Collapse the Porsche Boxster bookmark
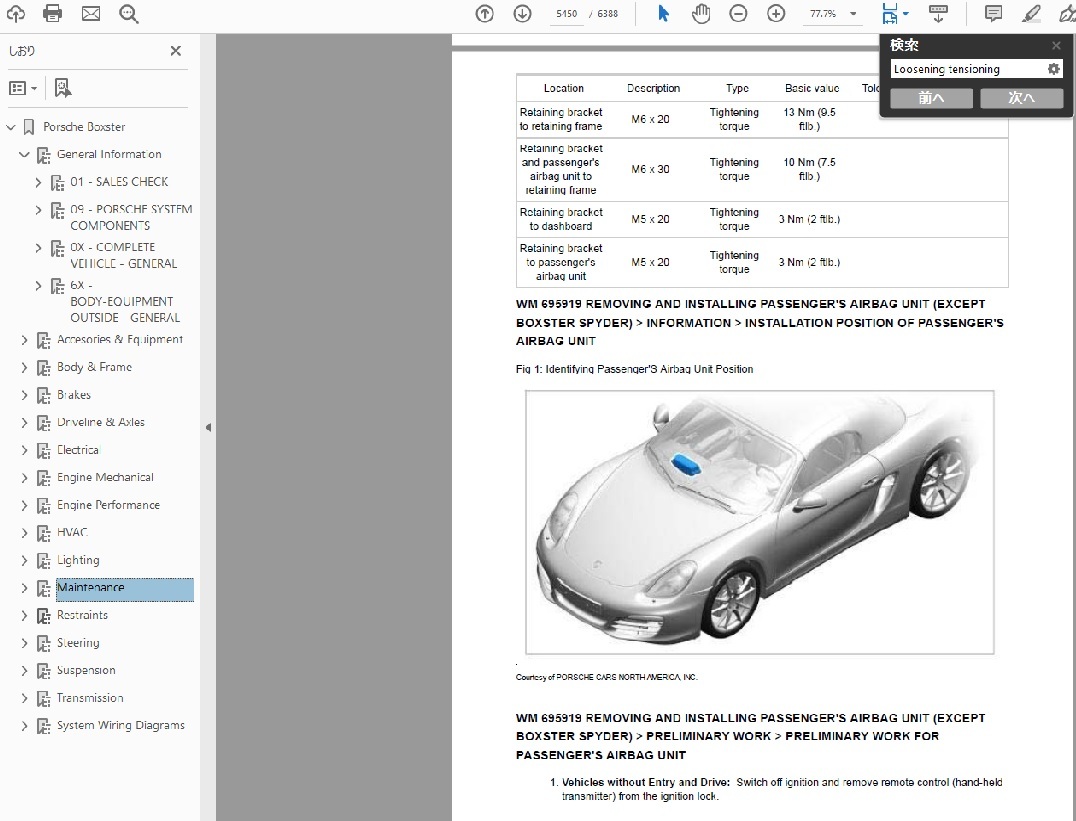The height and width of the screenshot is (821, 1076). [10, 127]
